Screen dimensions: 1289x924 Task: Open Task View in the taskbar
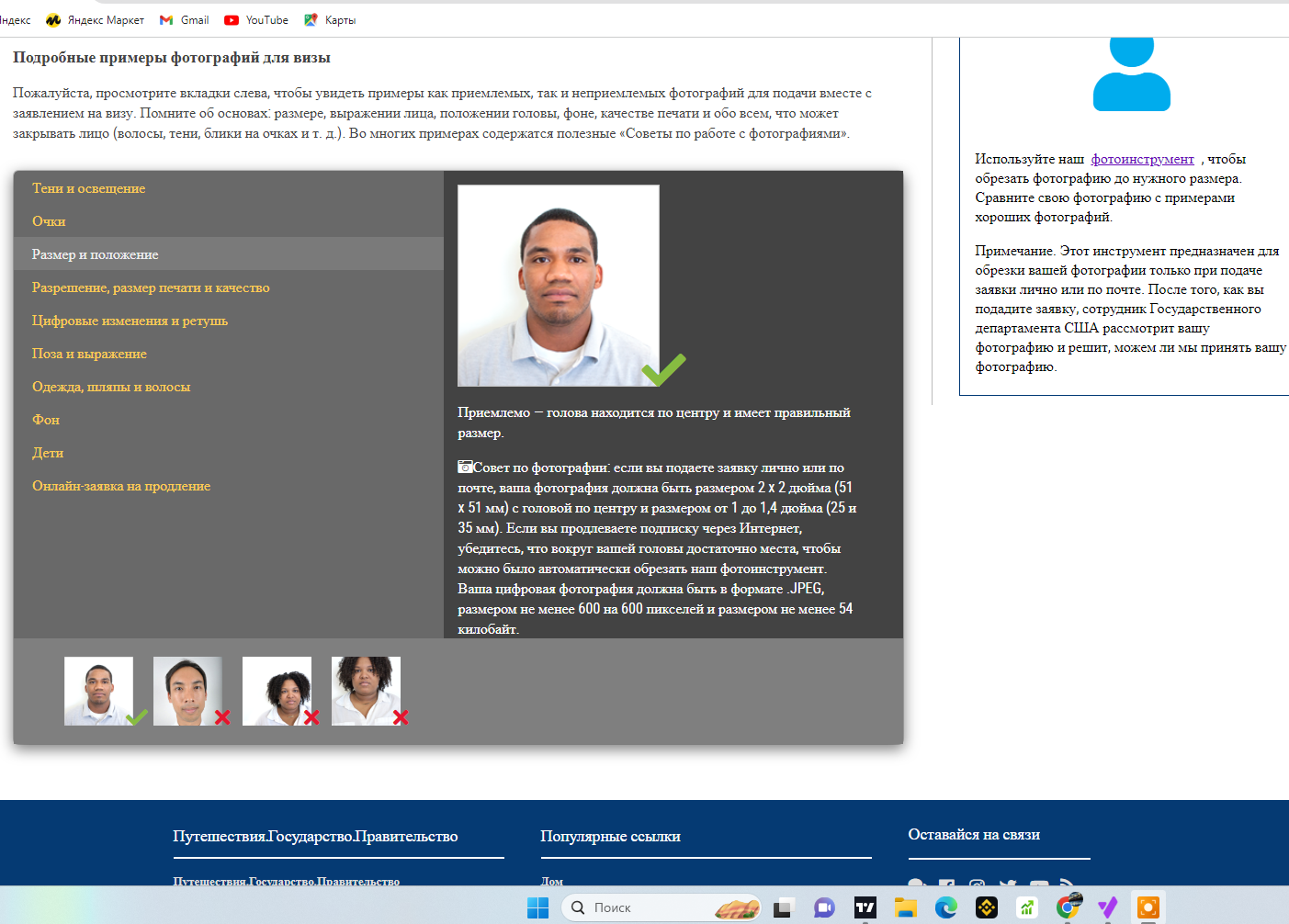coord(783,908)
